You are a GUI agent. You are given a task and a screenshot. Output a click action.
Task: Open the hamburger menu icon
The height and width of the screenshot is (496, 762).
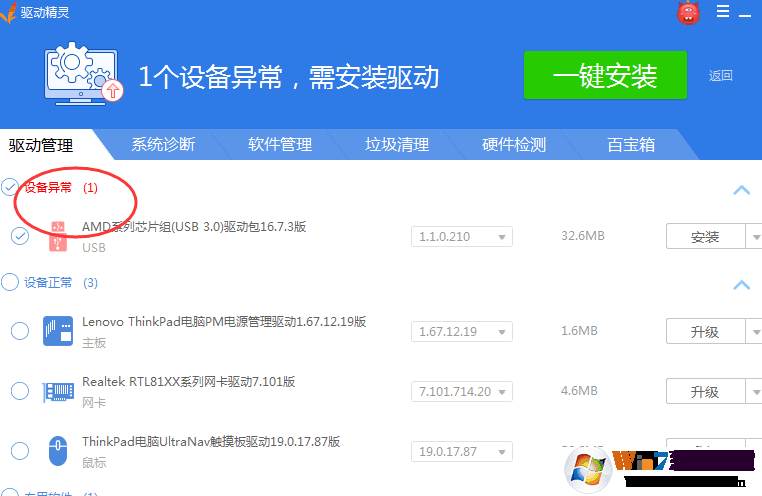point(723,11)
